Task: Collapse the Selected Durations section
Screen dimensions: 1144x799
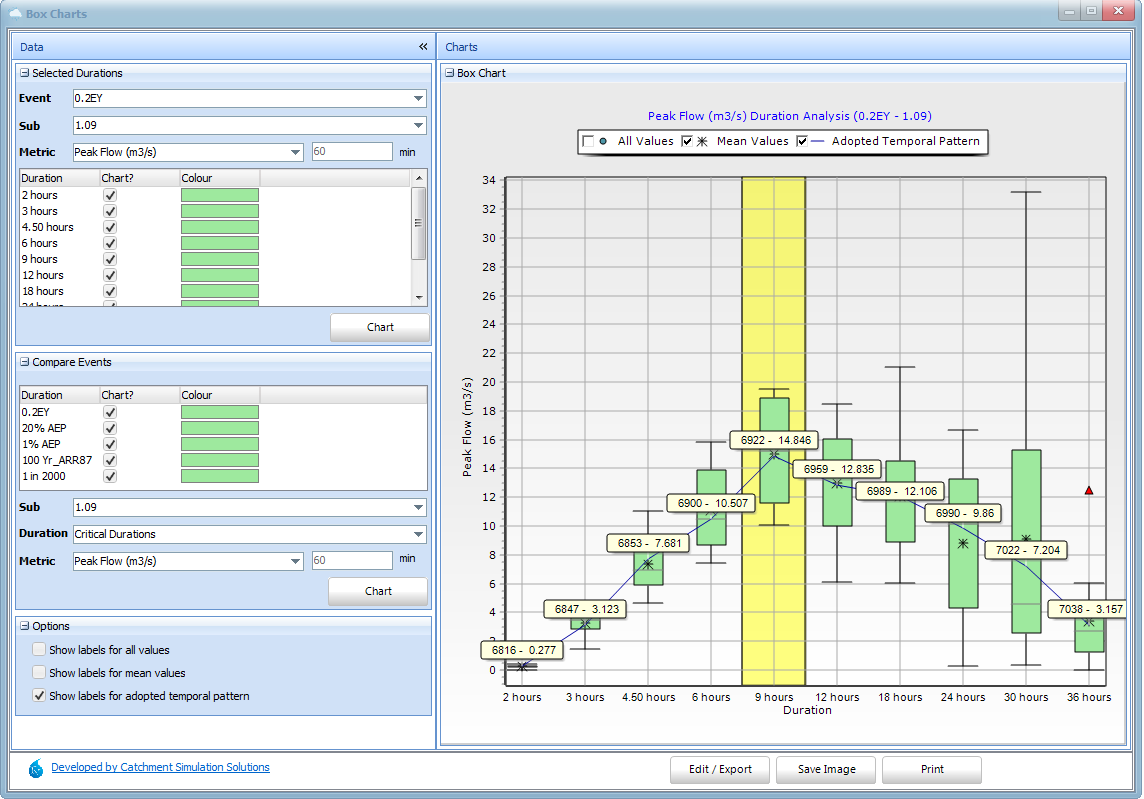Action: tap(25, 73)
